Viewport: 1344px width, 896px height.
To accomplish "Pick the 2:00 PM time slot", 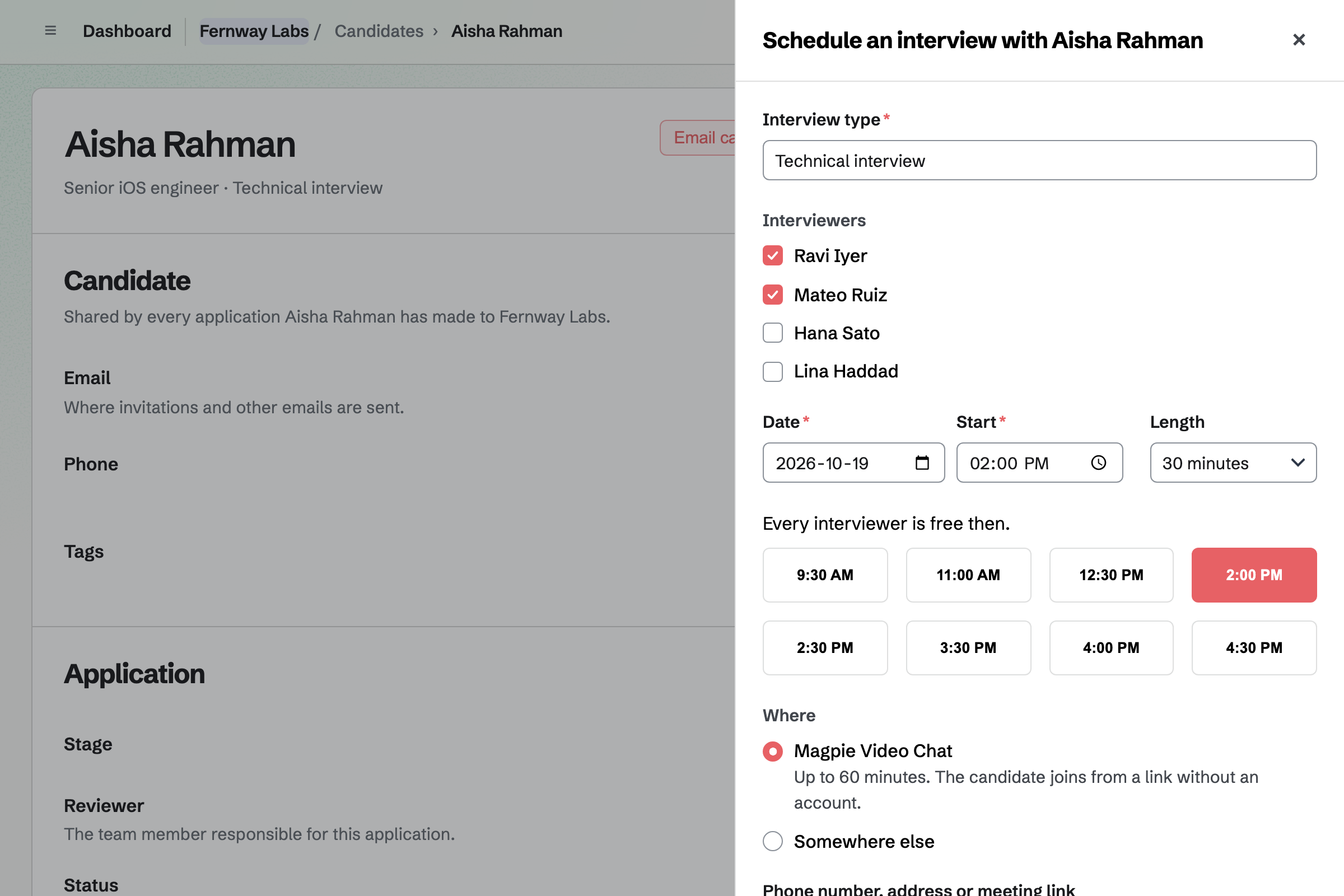I will coord(1254,575).
